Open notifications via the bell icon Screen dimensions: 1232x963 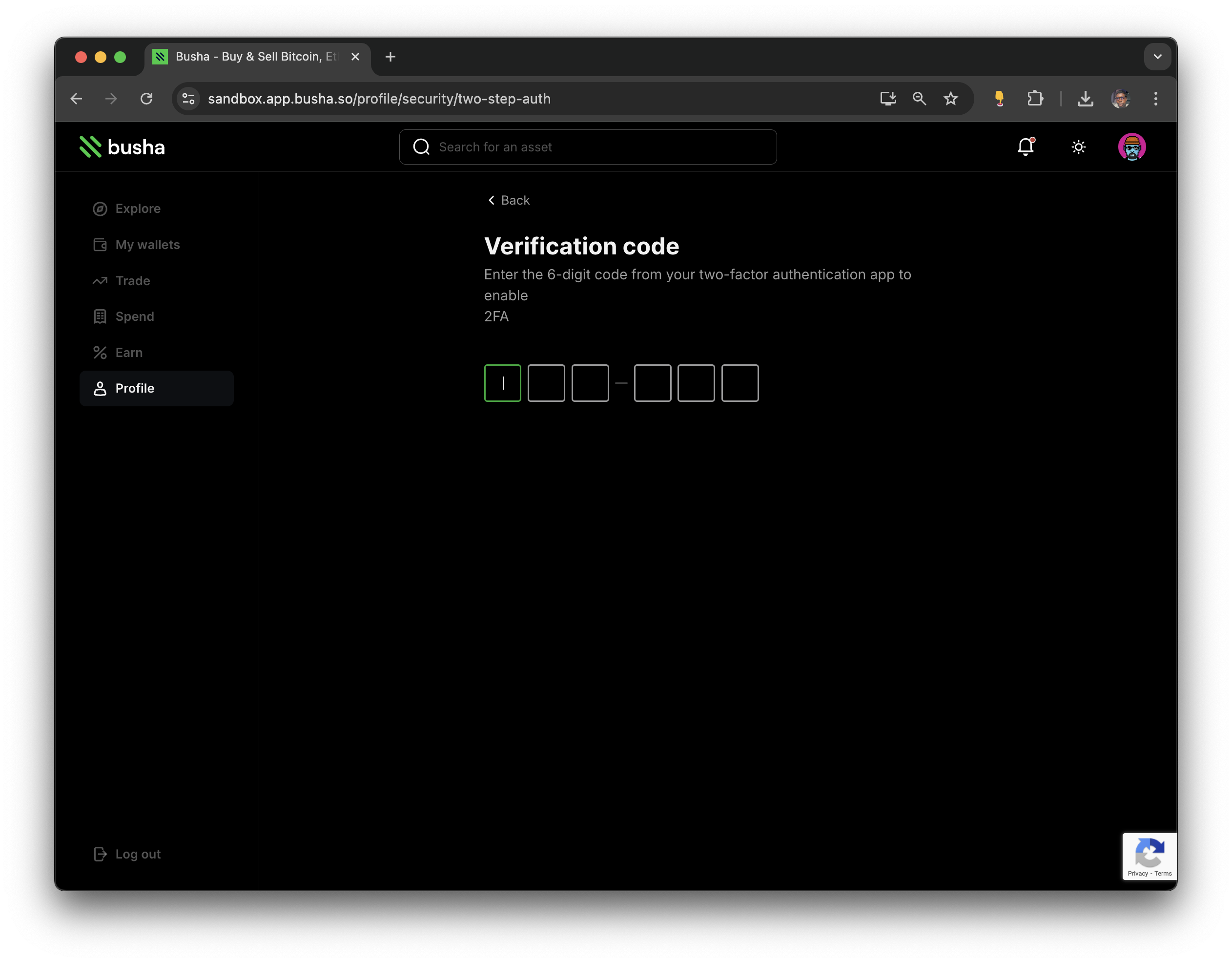tap(1026, 147)
